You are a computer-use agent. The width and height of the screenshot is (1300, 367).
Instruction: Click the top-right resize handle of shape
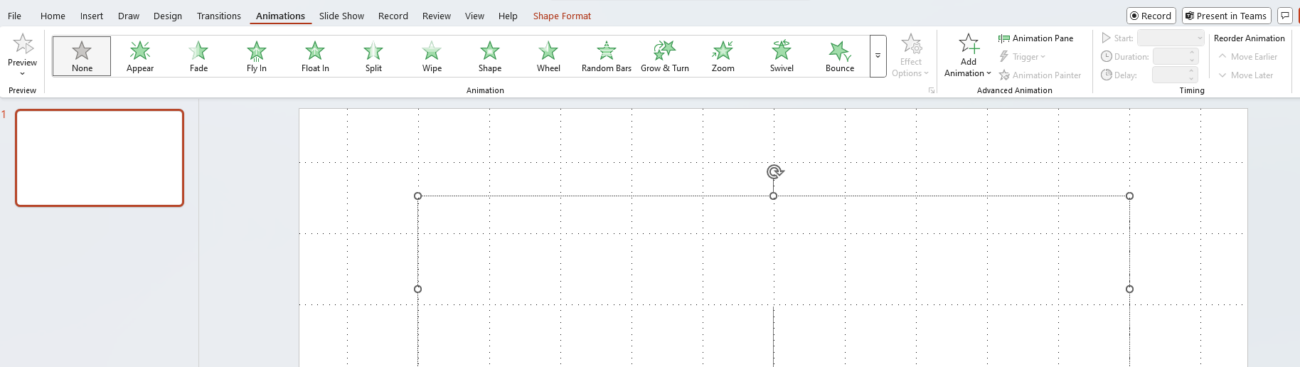coord(1130,196)
